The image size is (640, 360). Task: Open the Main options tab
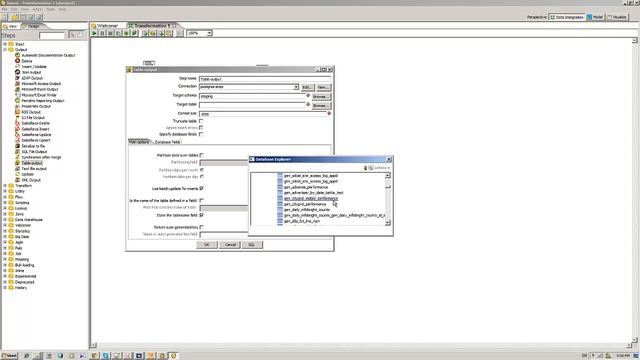(139, 142)
